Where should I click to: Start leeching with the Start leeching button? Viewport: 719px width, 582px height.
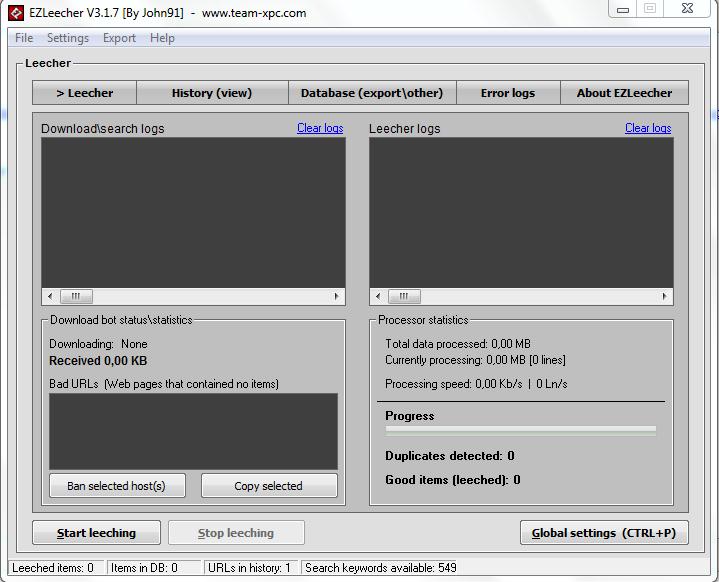(96, 532)
